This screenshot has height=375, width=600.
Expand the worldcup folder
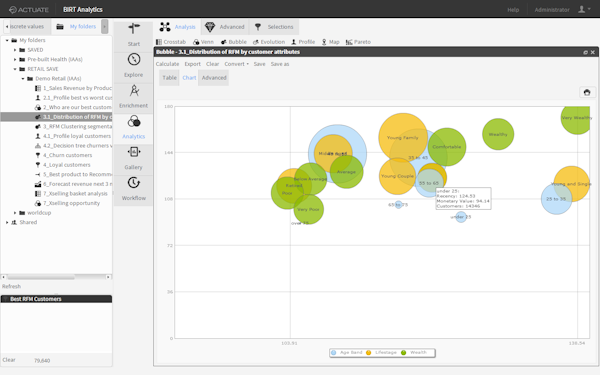pos(15,213)
